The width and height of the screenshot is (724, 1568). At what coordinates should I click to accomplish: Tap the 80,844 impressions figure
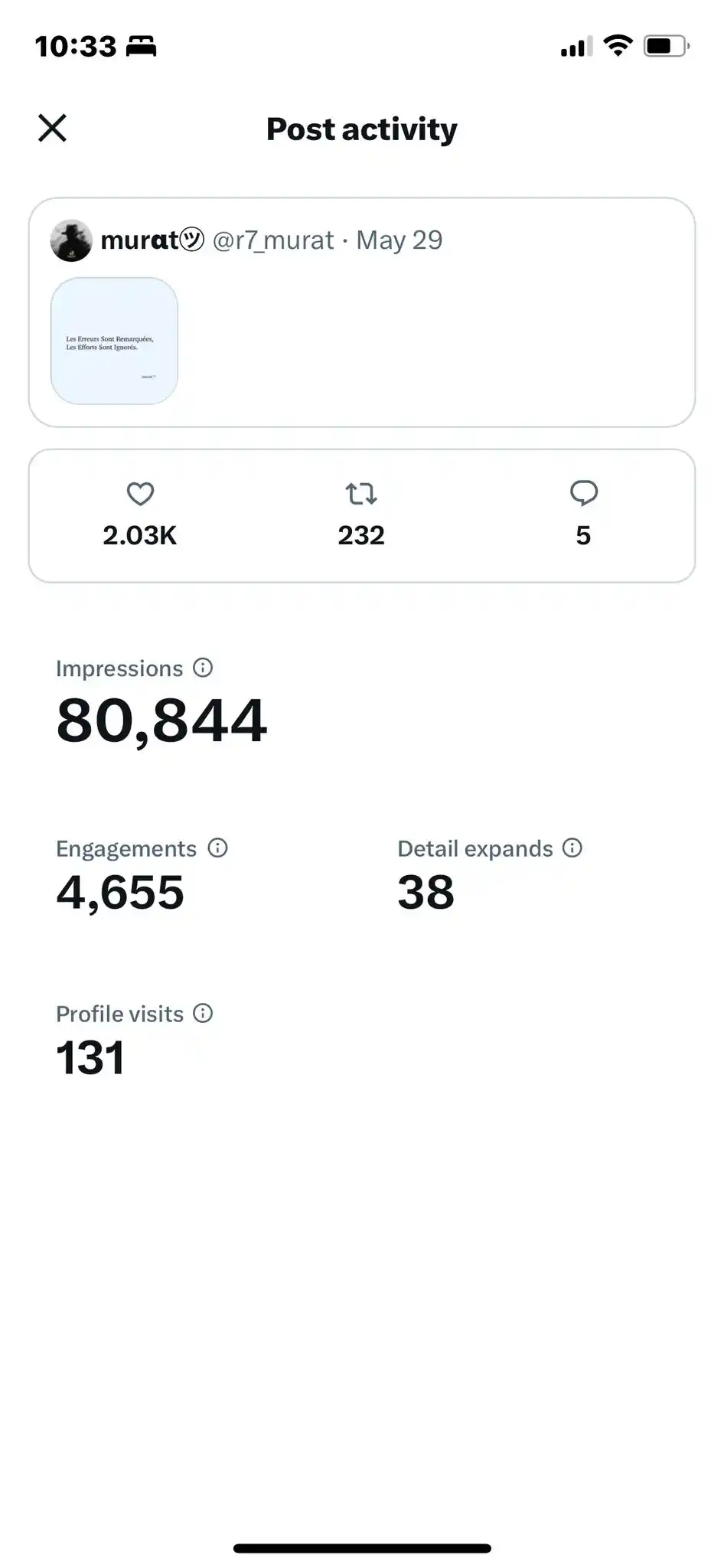point(161,720)
